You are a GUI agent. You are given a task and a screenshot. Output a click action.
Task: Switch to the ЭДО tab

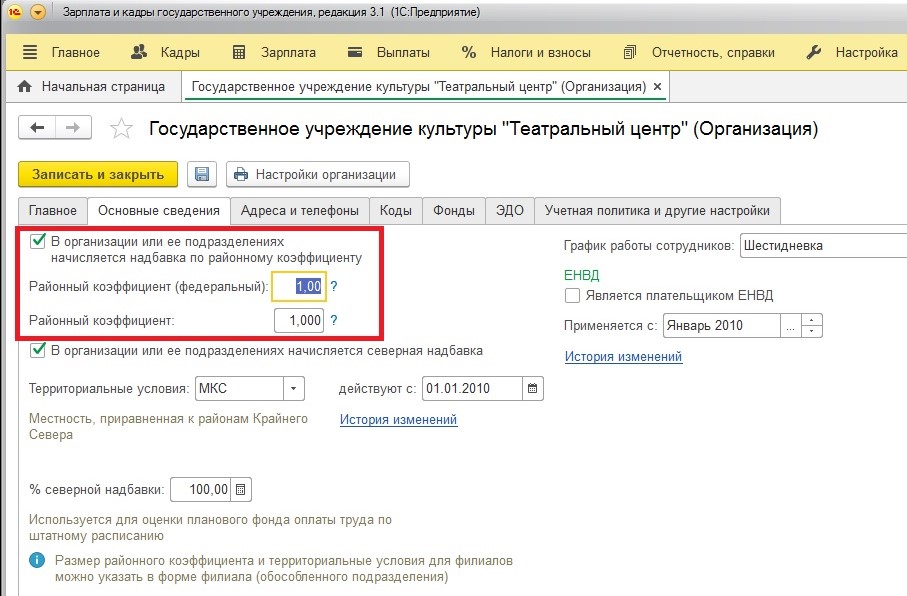click(510, 211)
